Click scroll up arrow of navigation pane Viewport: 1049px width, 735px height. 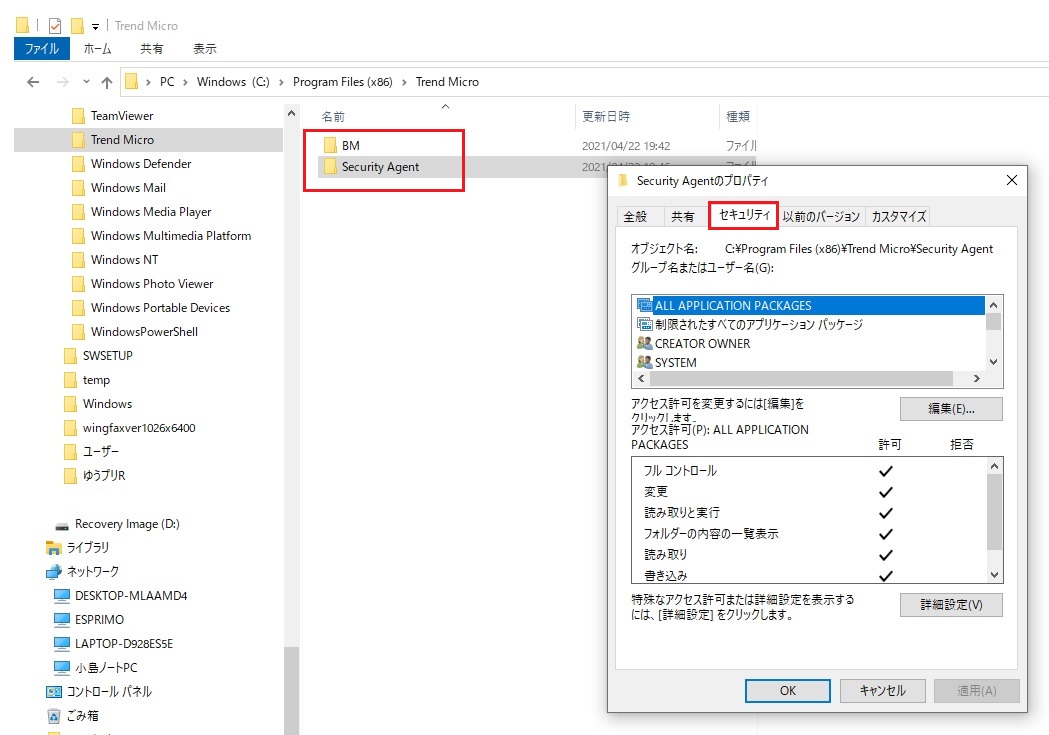(x=291, y=114)
